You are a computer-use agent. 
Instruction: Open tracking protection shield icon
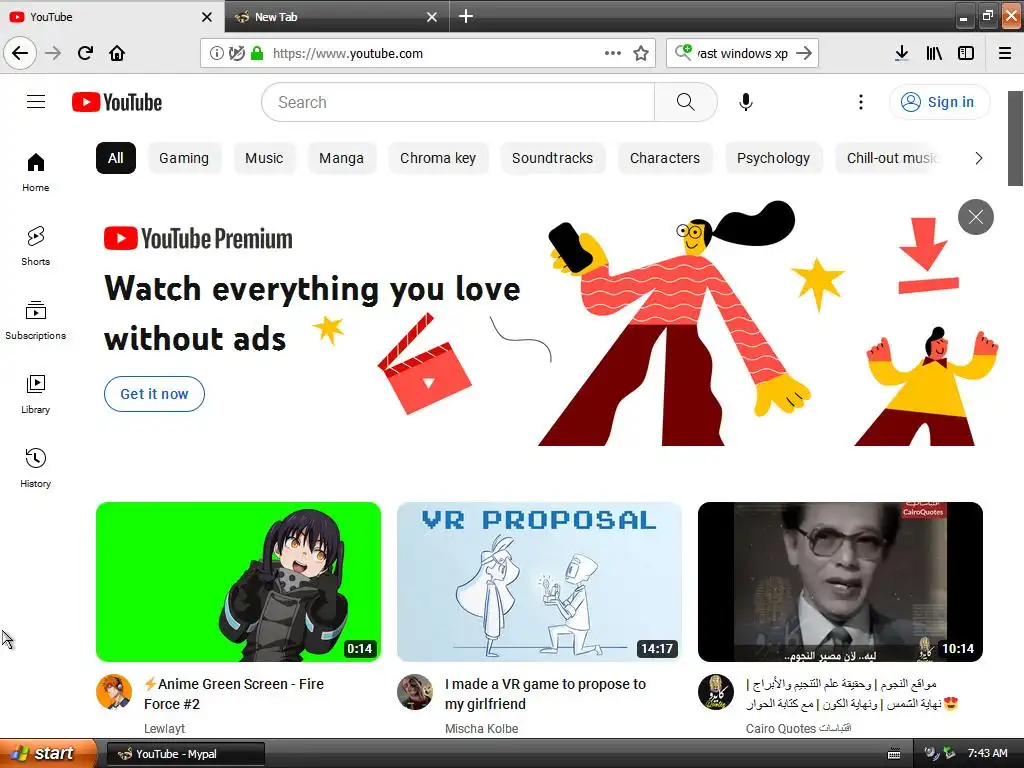[236, 53]
